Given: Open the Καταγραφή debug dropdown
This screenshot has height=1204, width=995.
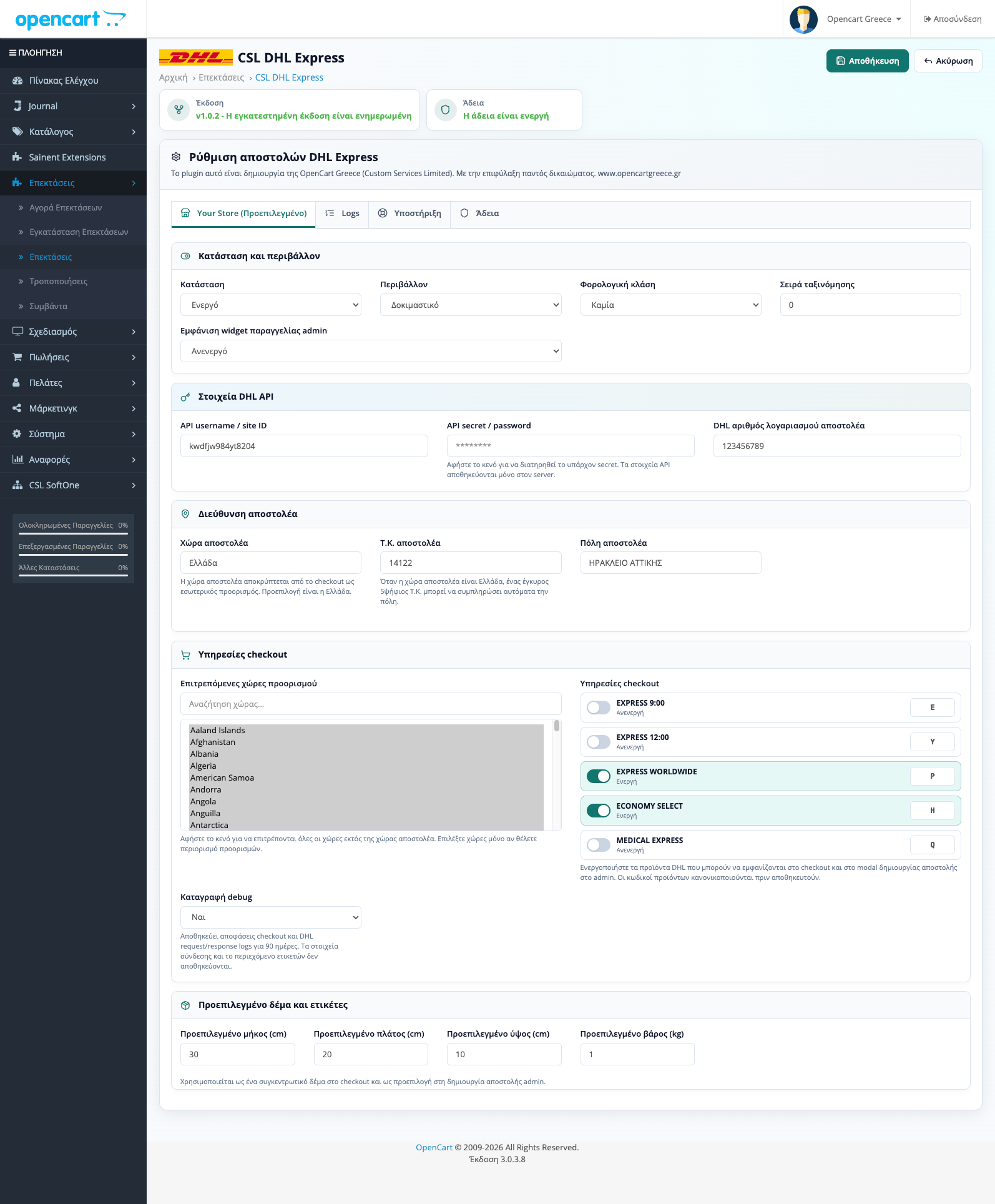Looking at the screenshot, I should click(271, 917).
